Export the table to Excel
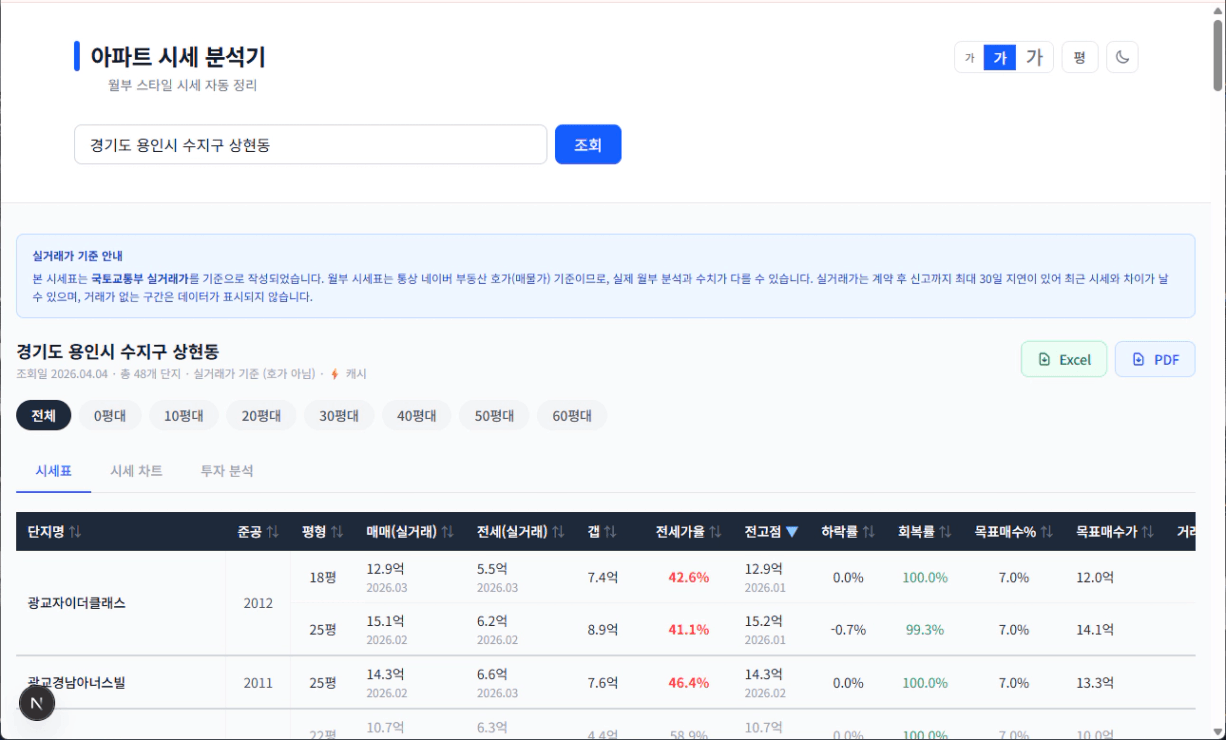This screenshot has height=740, width=1226. [x=1063, y=360]
